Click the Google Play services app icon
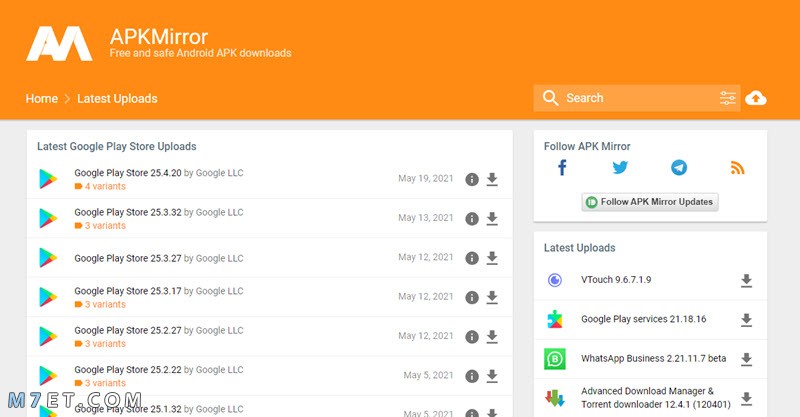 point(555,320)
